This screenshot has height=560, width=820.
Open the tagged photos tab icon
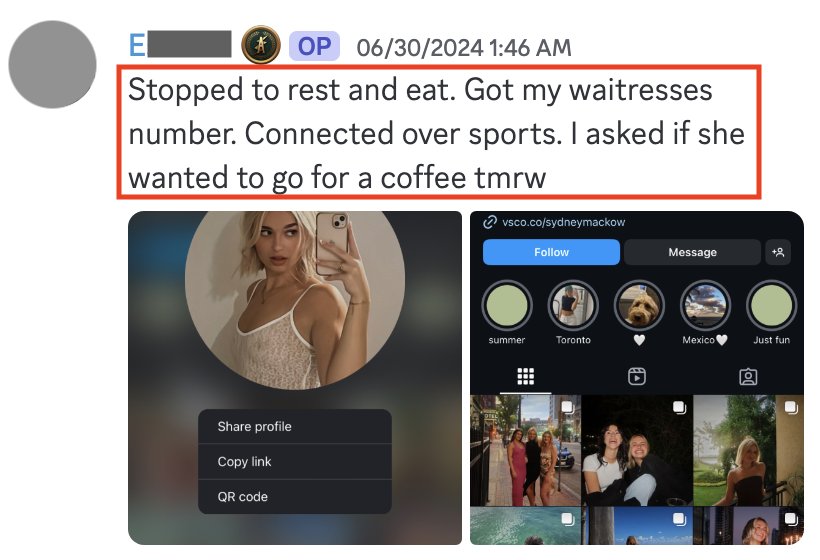tap(748, 376)
